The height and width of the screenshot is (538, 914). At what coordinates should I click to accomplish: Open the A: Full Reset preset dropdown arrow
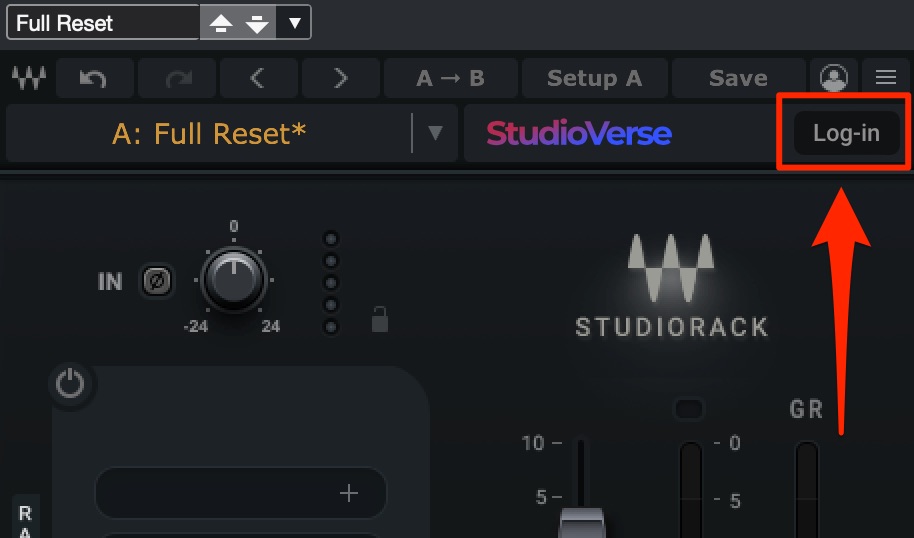point(435,133)
